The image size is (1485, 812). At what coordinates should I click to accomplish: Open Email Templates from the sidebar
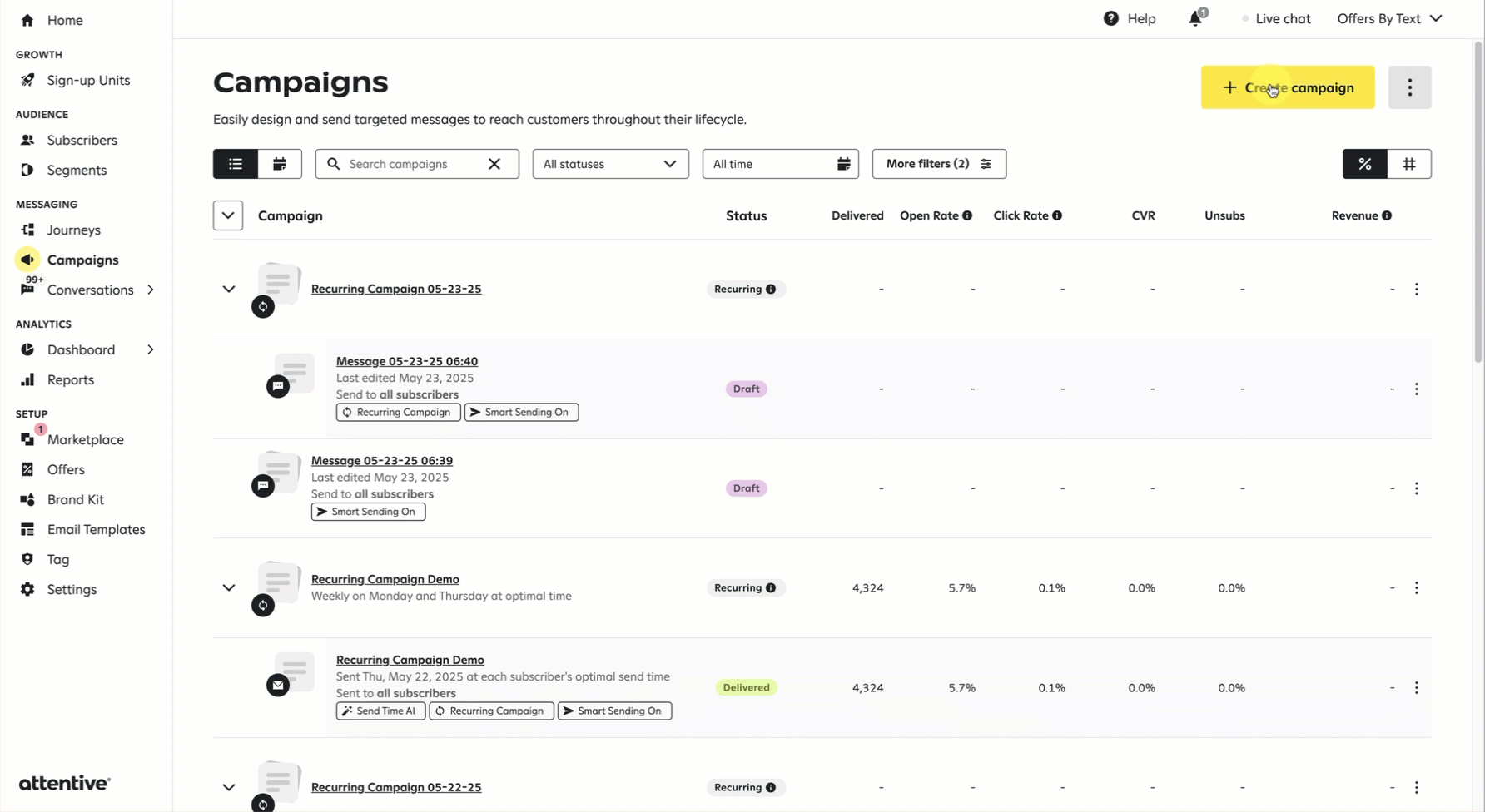point(96,529)
